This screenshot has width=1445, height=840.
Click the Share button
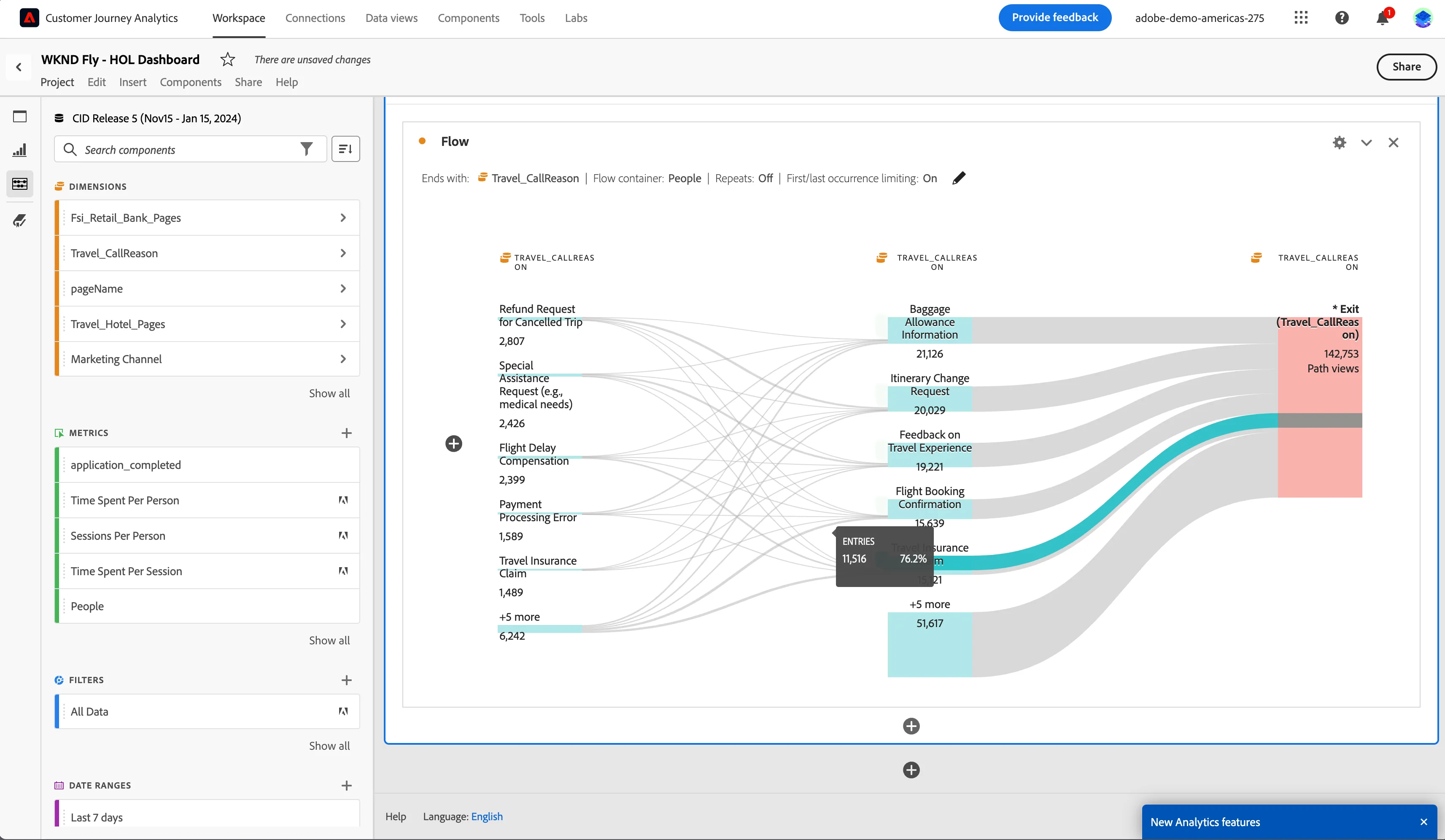click(1407, 67)
